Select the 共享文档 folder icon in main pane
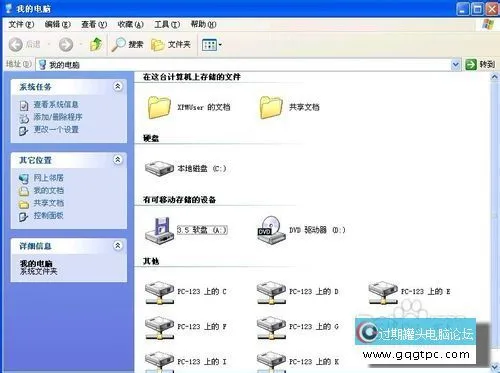 tap(271, 107)
